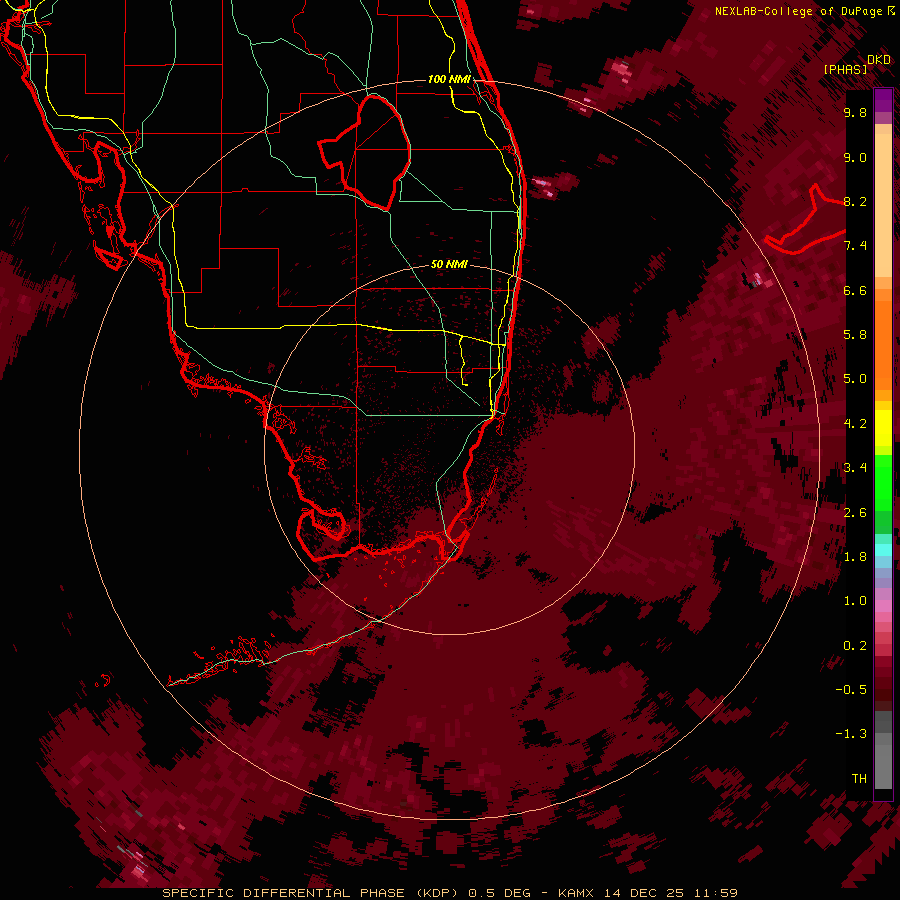Click the "100 NMI" range ring label

(449, 79)
